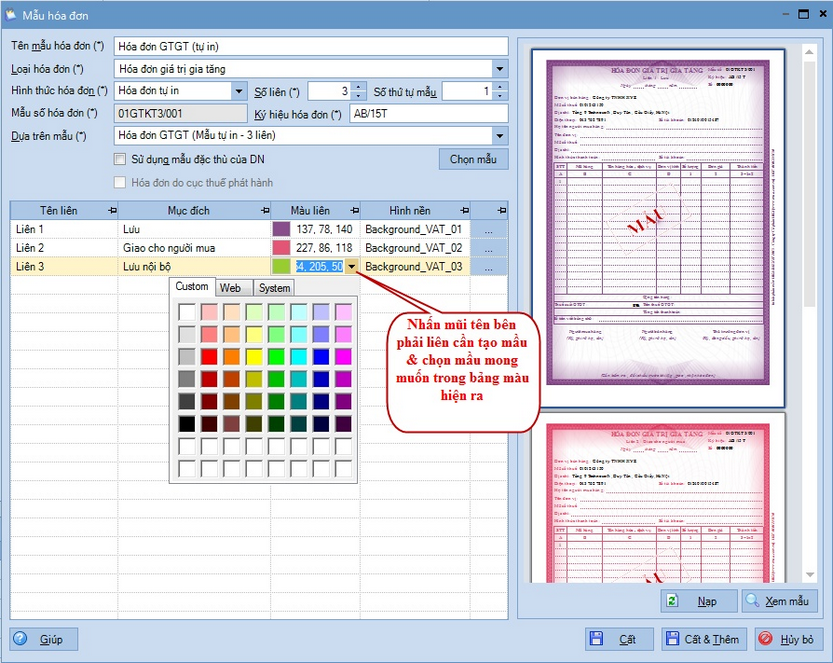
Task: Pick pure blue in color palette
Action: coord(321,357)
